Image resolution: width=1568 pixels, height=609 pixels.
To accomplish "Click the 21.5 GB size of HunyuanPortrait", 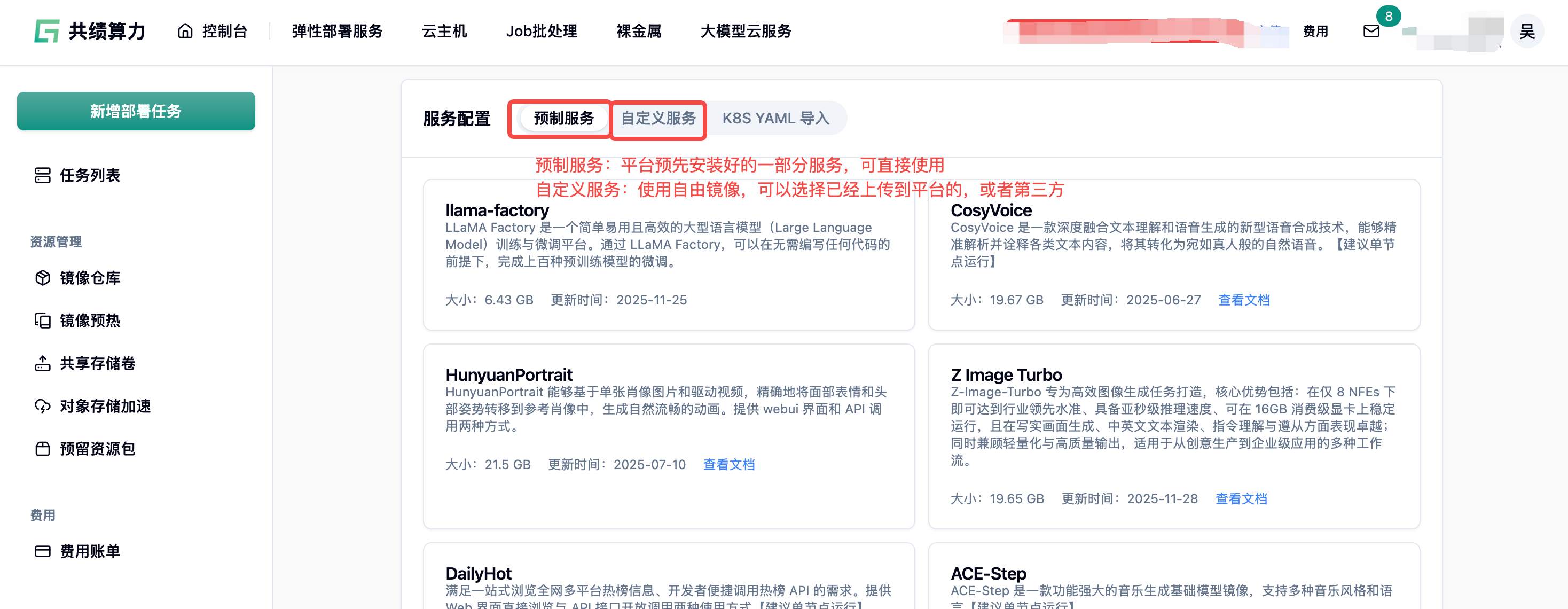I will pos(508,464).
